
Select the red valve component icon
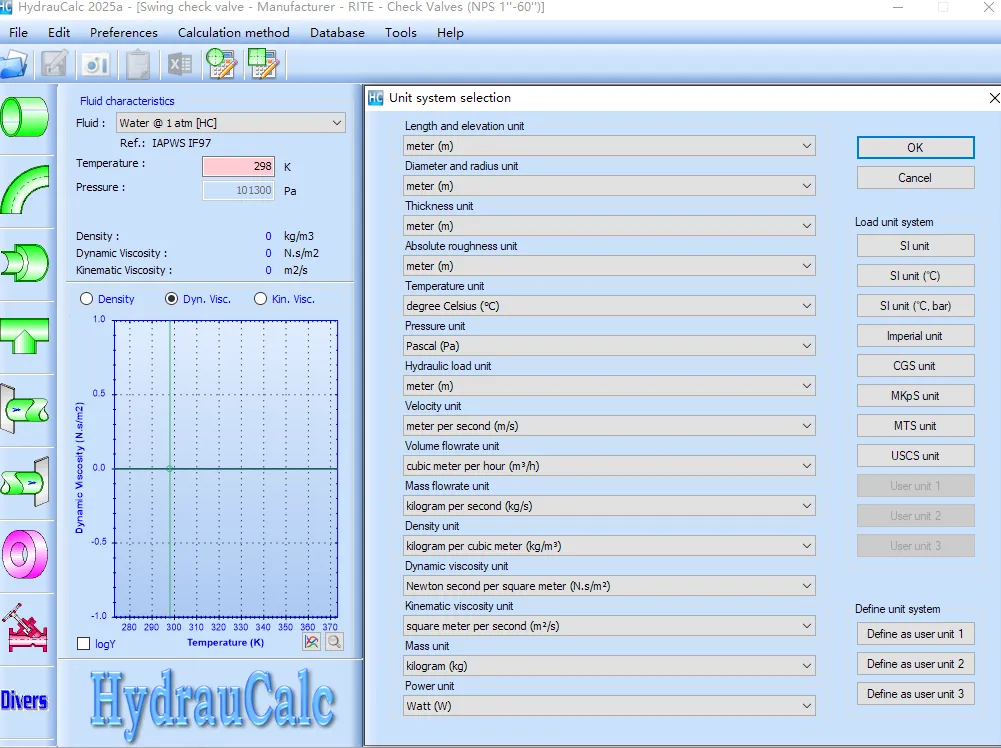tap(24, 628)
